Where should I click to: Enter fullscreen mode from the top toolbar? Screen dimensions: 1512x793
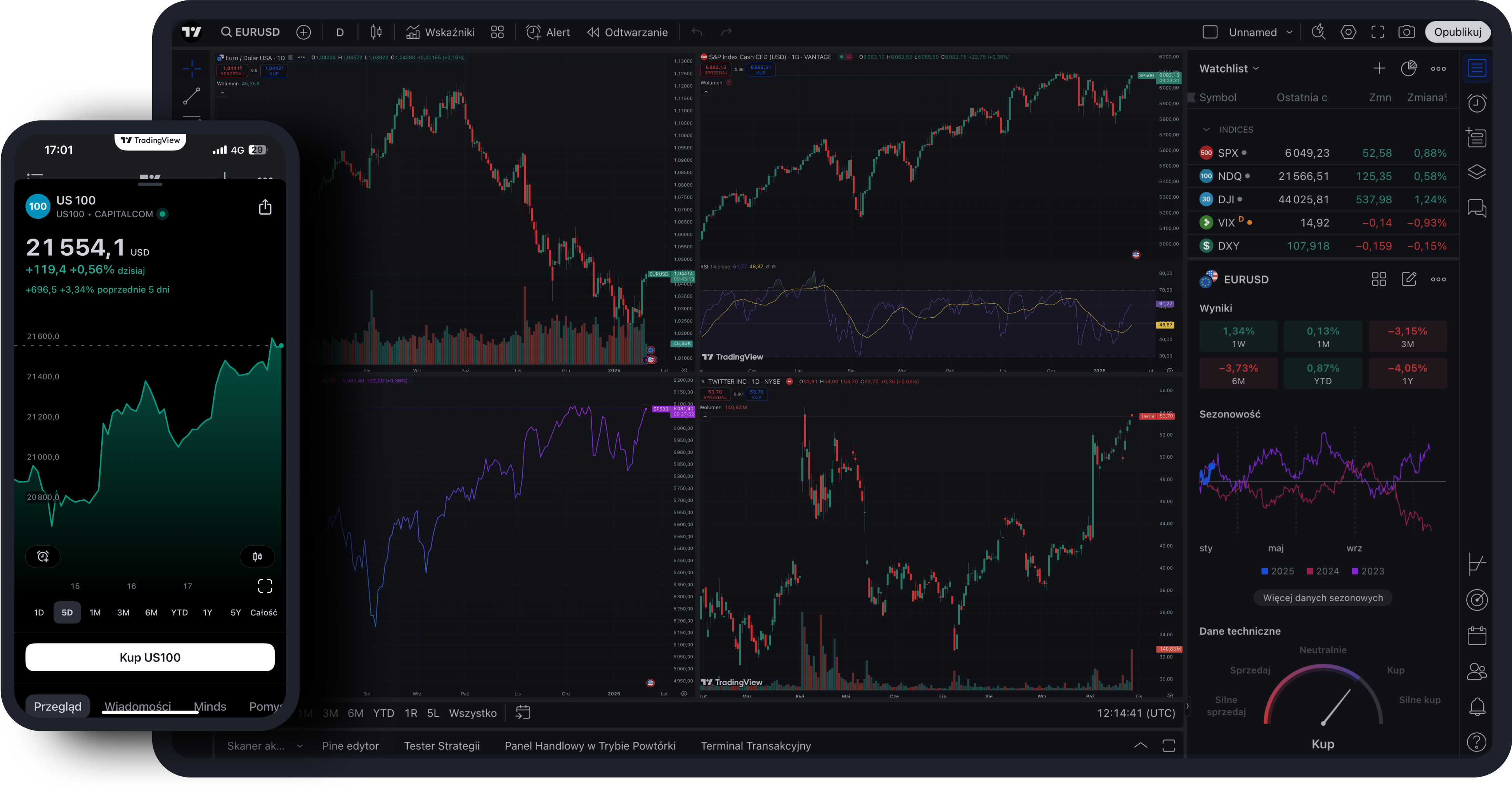[1378, 32]
